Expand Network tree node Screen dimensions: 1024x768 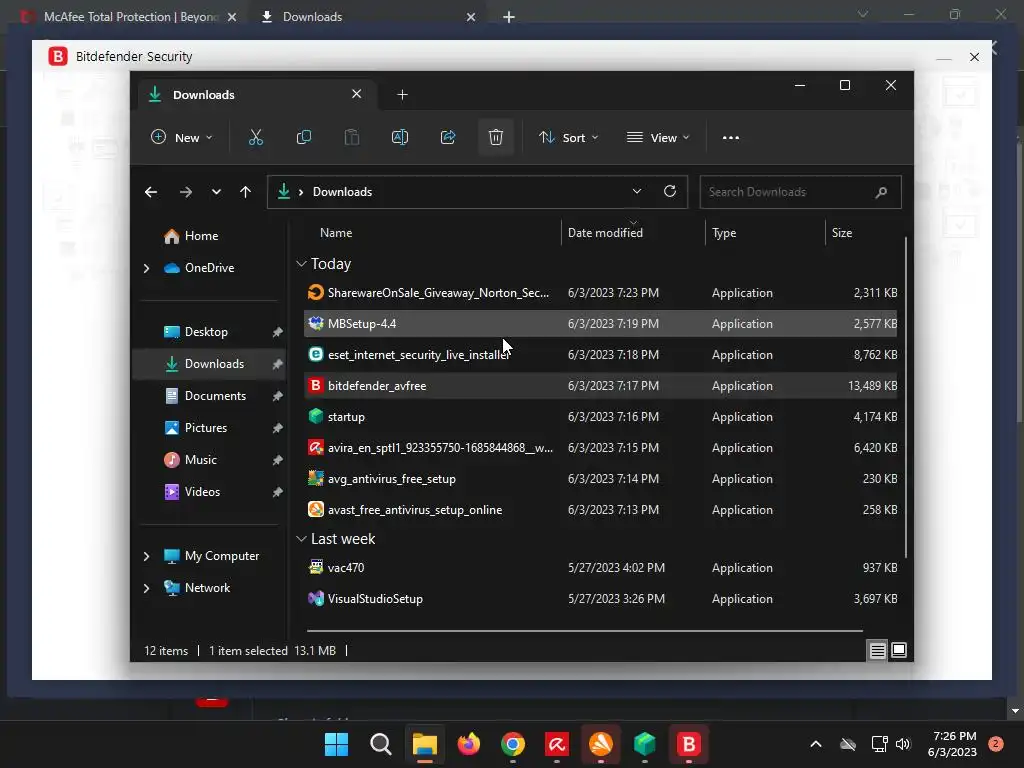[x=146, y=588]
